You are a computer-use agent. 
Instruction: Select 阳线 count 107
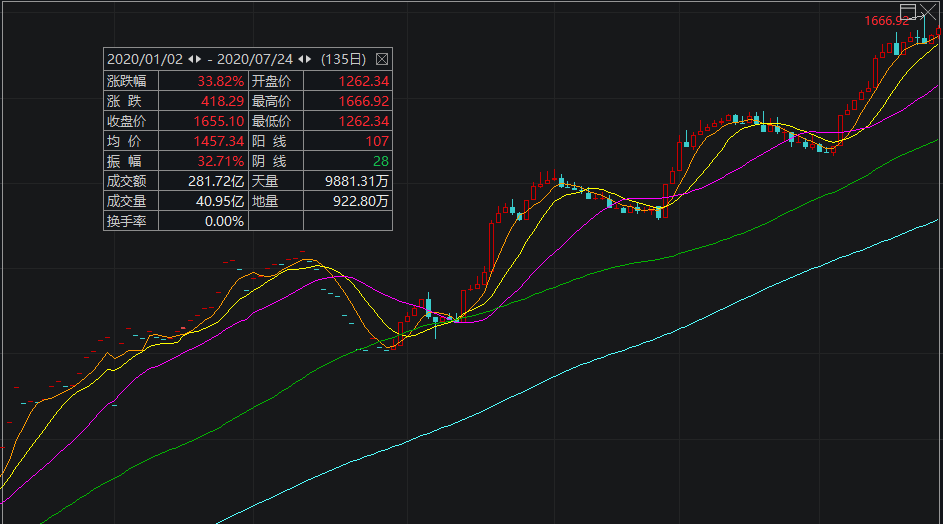(377, 141)
